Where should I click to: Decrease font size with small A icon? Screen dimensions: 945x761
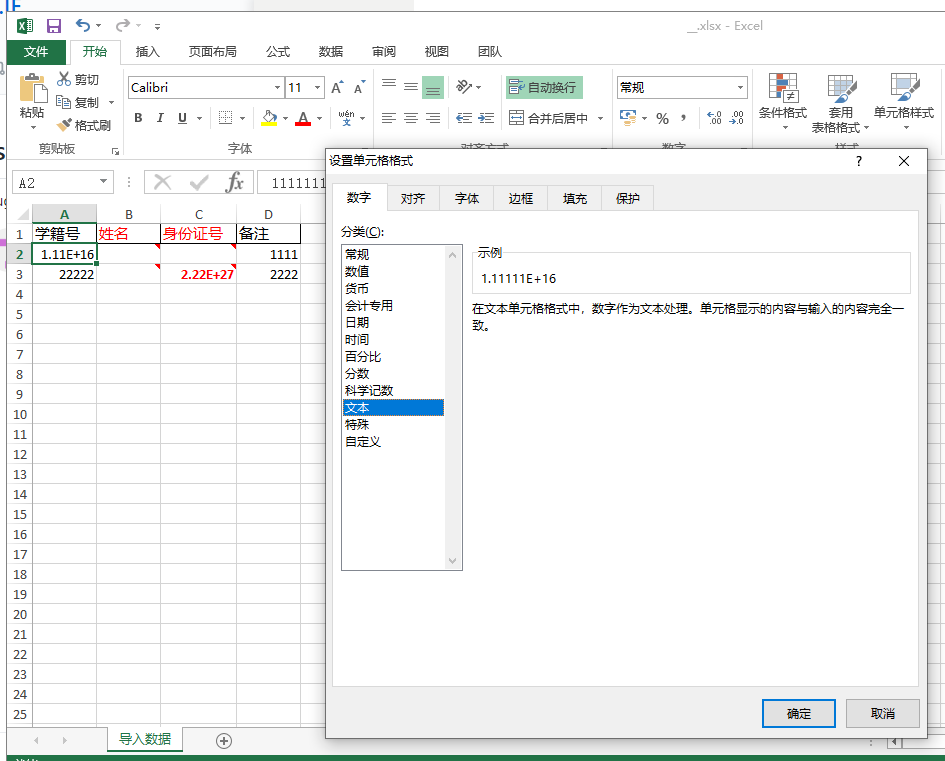(359, 87)
